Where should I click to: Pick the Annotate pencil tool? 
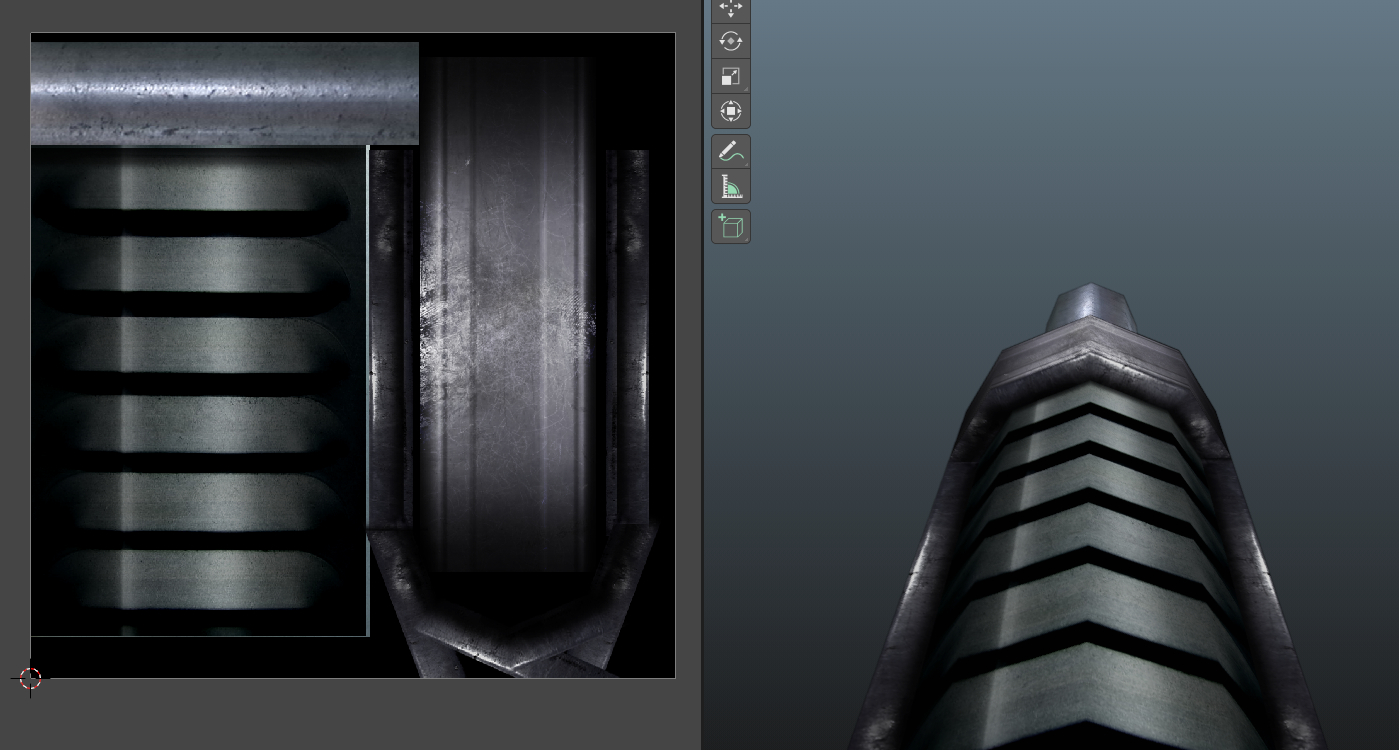click(x=731, y=152)
